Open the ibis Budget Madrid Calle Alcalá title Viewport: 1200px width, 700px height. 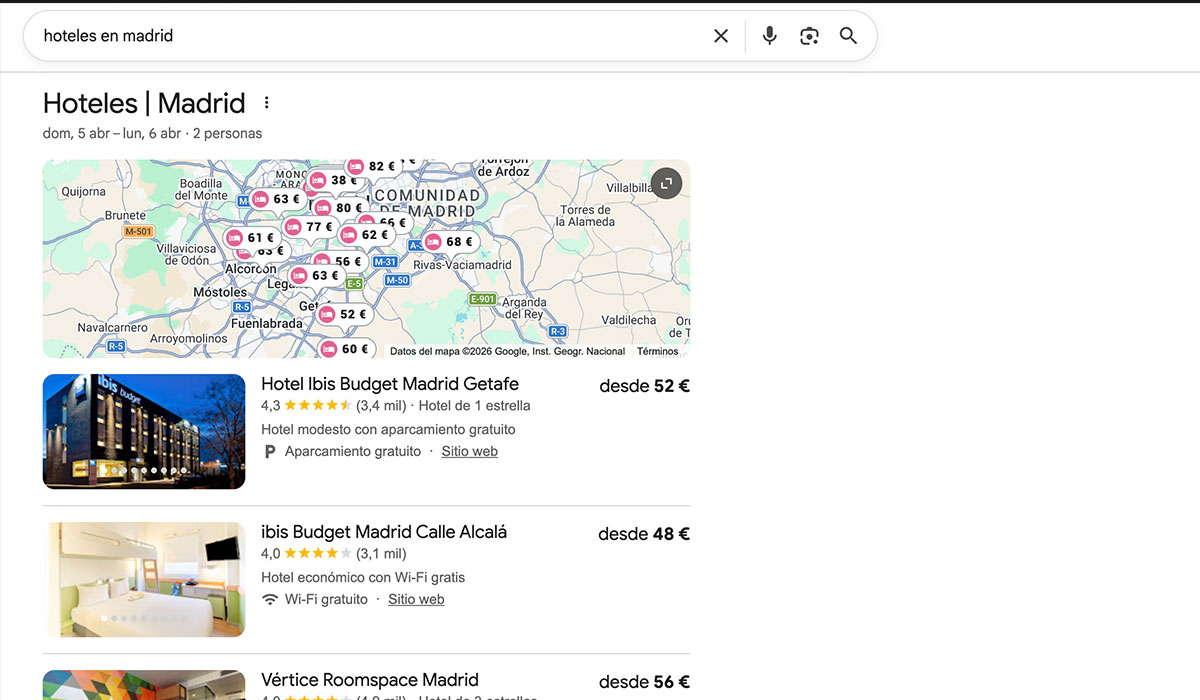[x=384, y=532]
